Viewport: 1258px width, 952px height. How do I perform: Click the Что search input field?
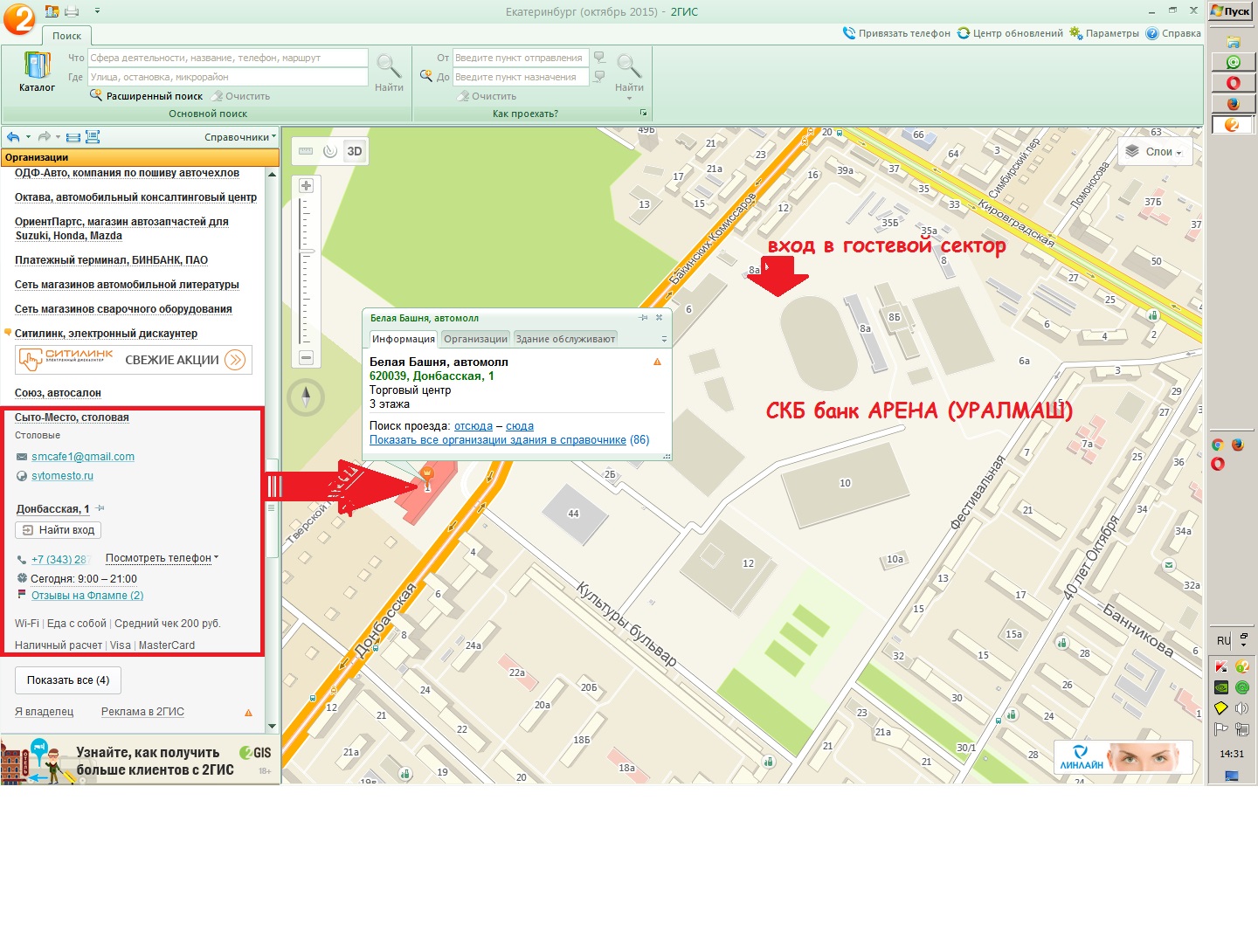(x=227, y=58)
